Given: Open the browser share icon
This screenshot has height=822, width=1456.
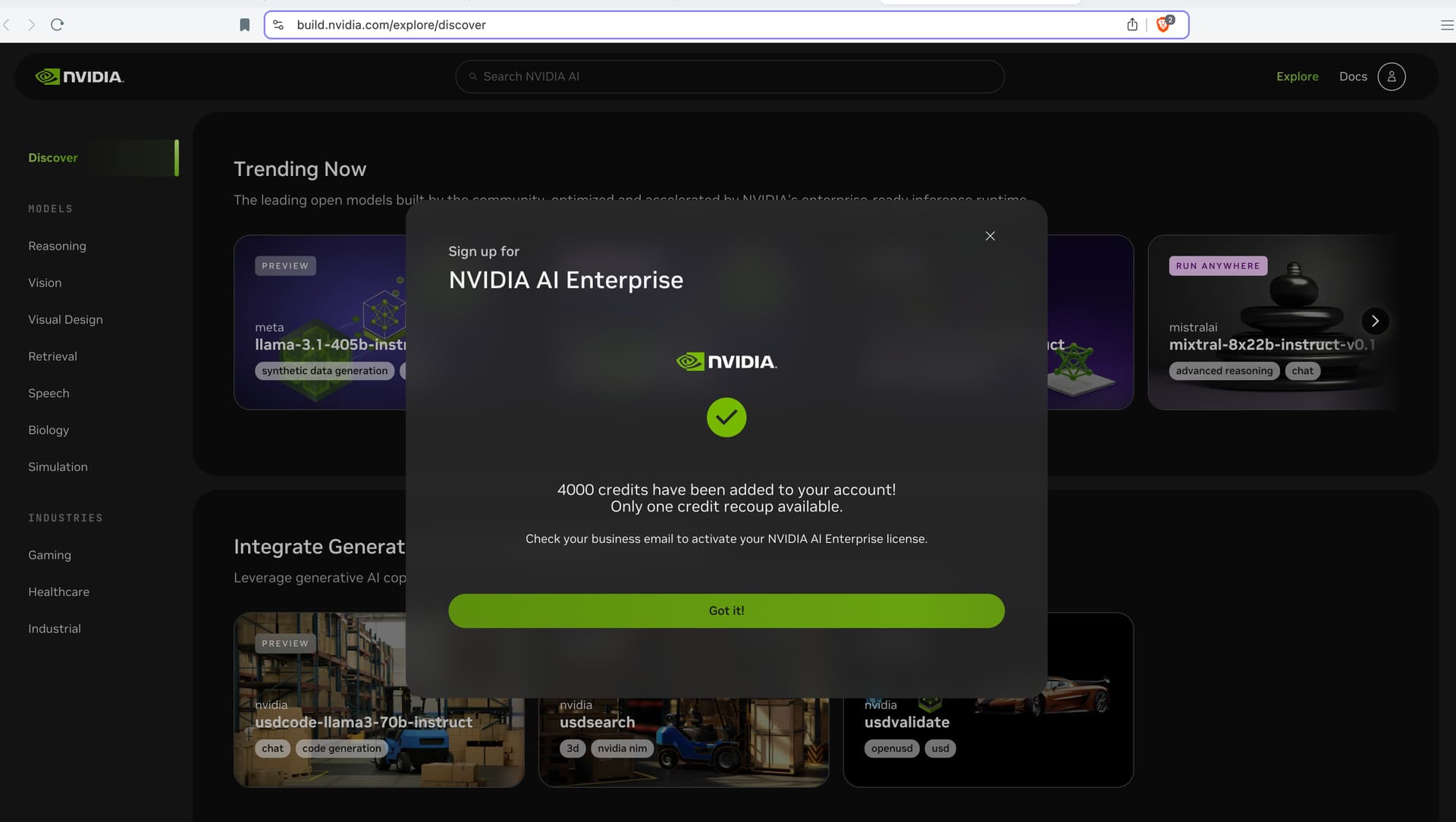Looking at the screenshot, I should [x=1131, y=25].
